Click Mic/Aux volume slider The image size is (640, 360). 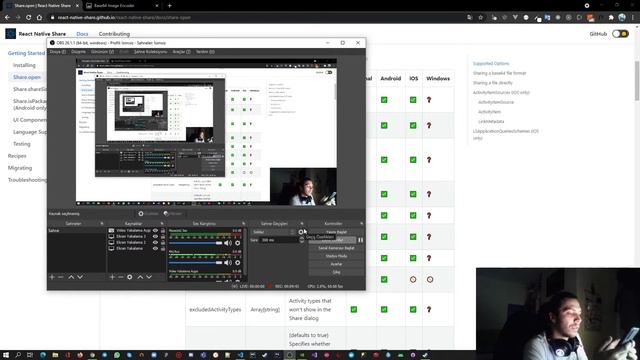[x=196, y=262]
